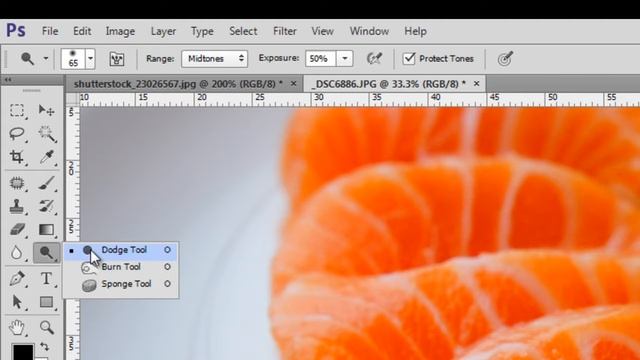
Task: Switch to _DSC6886.JPG document tab
Action: coord(389,84)
